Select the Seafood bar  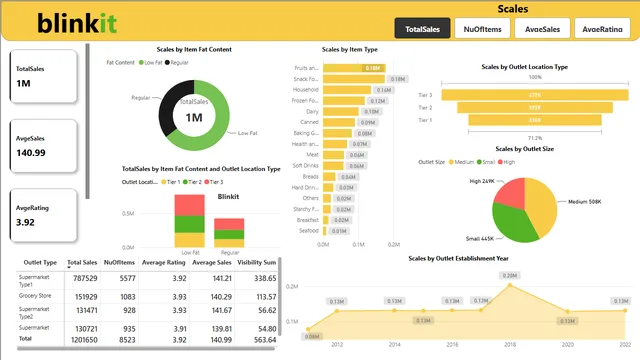click(324, 231)
